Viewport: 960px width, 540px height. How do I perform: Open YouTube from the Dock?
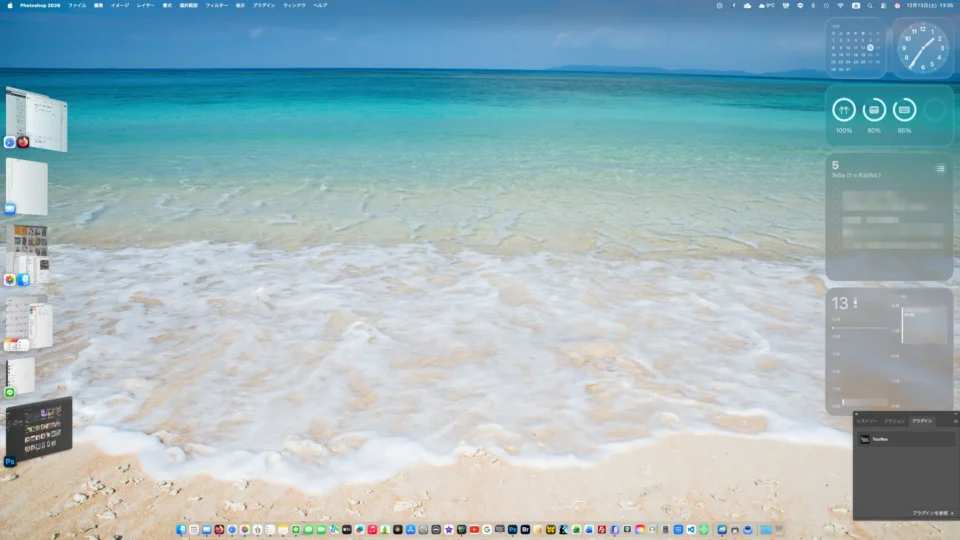click(x=474, y=530)
